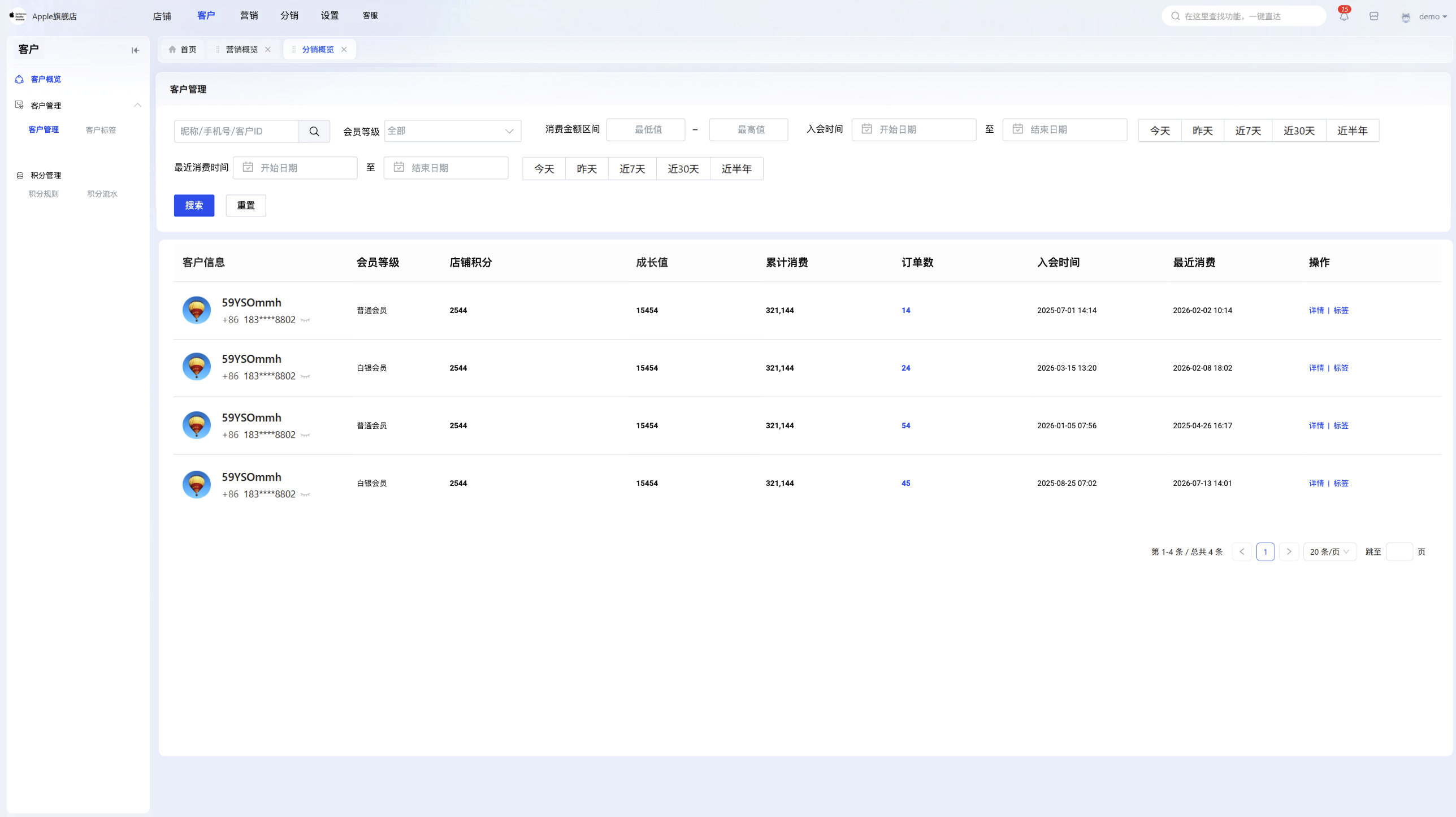Close the 营销概览 tab
Viewport: 1456px width, 817px height.
[268, 50]
